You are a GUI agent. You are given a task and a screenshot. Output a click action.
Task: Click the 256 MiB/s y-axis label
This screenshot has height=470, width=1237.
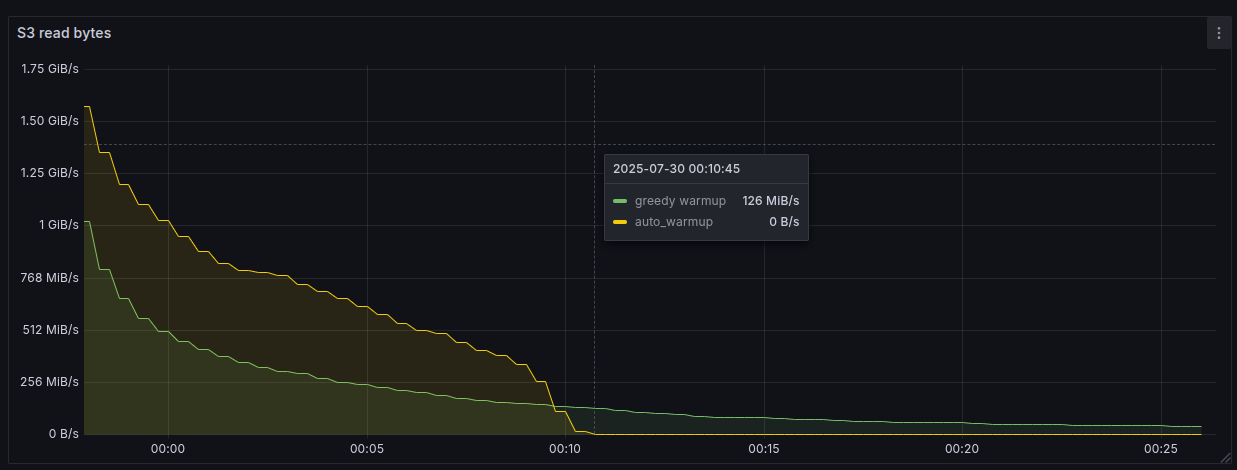(50, 382)
